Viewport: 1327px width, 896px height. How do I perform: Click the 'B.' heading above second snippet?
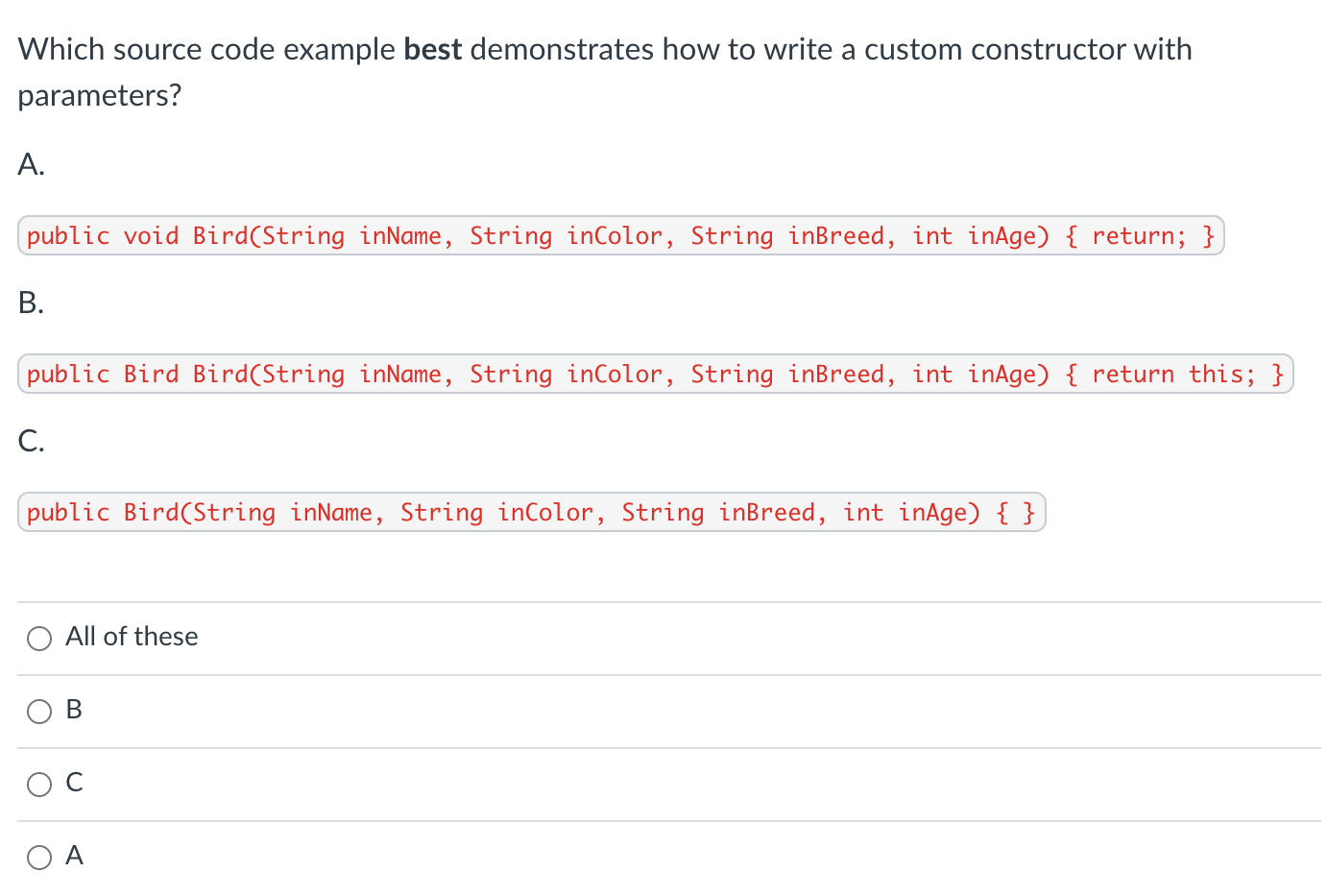(x=31, y=303)
